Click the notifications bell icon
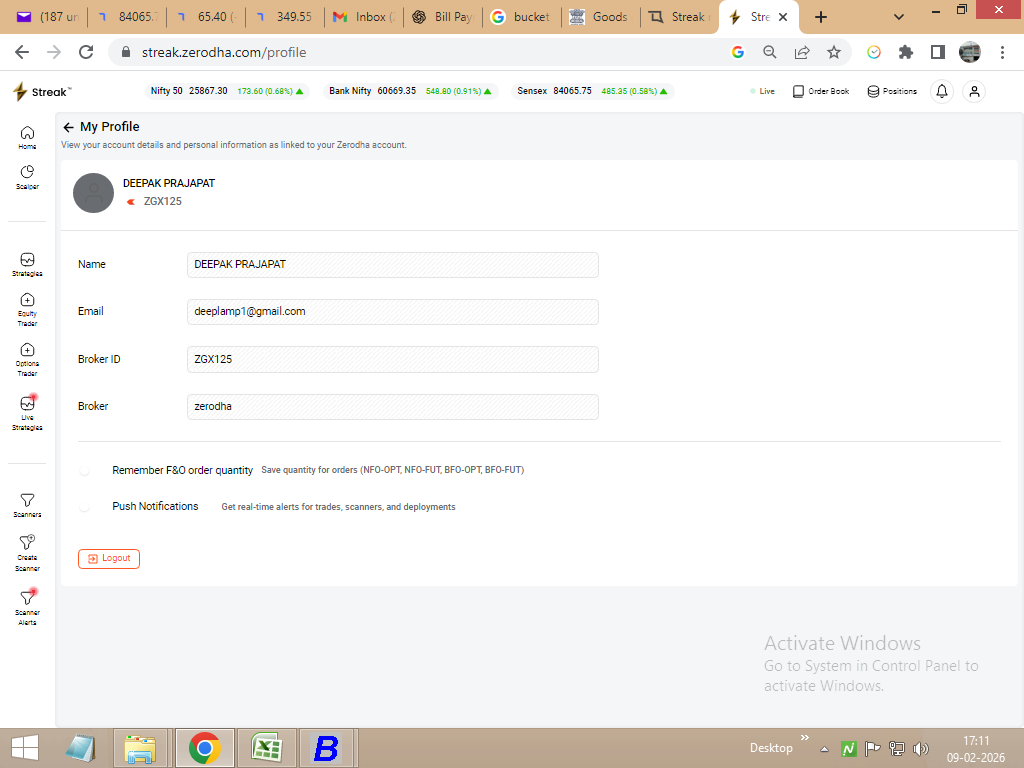The width and height of the screenshot is (1024, 768). [x=941, y=91]
